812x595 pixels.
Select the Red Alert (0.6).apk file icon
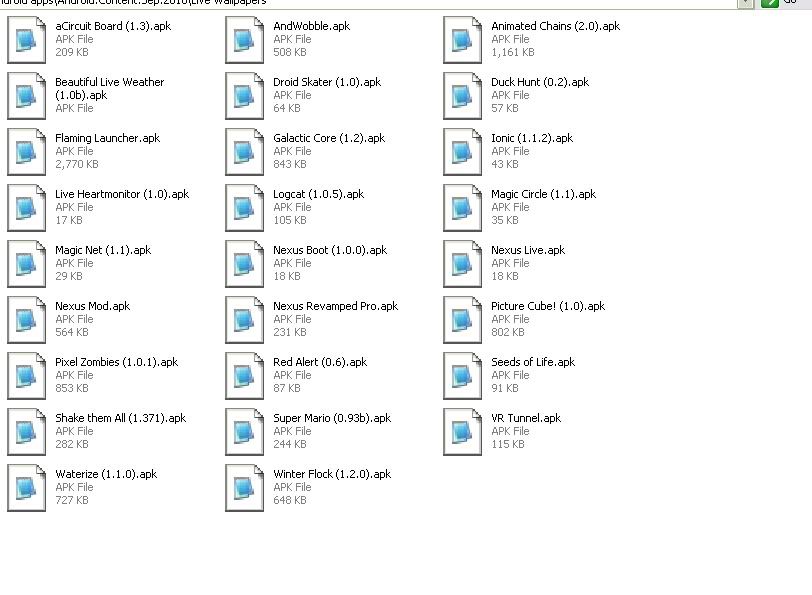244,375
